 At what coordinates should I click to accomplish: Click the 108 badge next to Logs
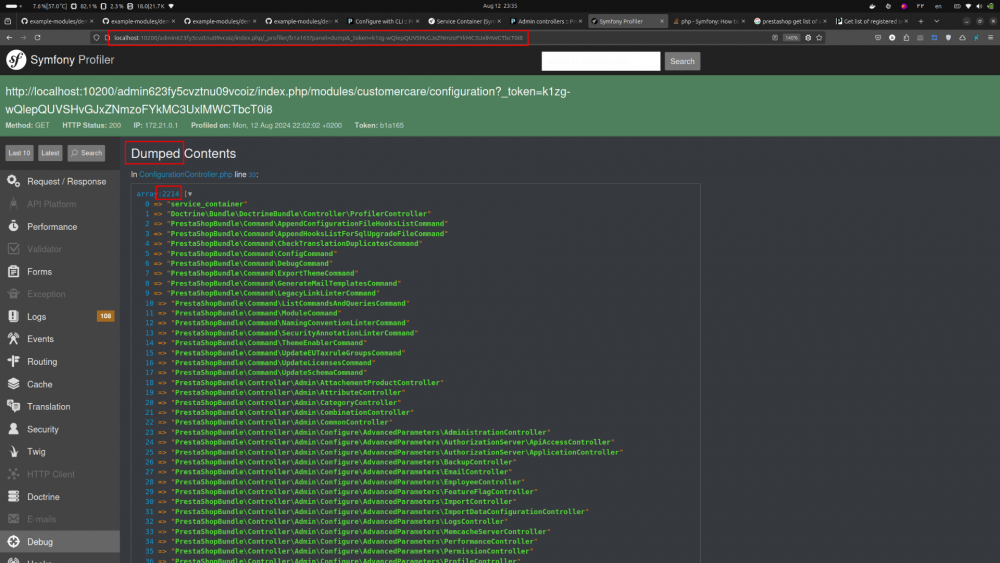[x=105, y=316]
